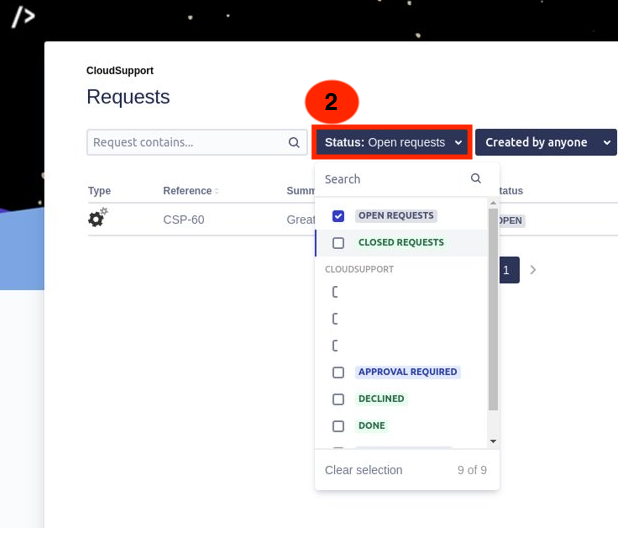The width and height of the screenshot is (621, 544).
Task: Open the Created by anyone dropdown
Action: click(x=545, y=143)
